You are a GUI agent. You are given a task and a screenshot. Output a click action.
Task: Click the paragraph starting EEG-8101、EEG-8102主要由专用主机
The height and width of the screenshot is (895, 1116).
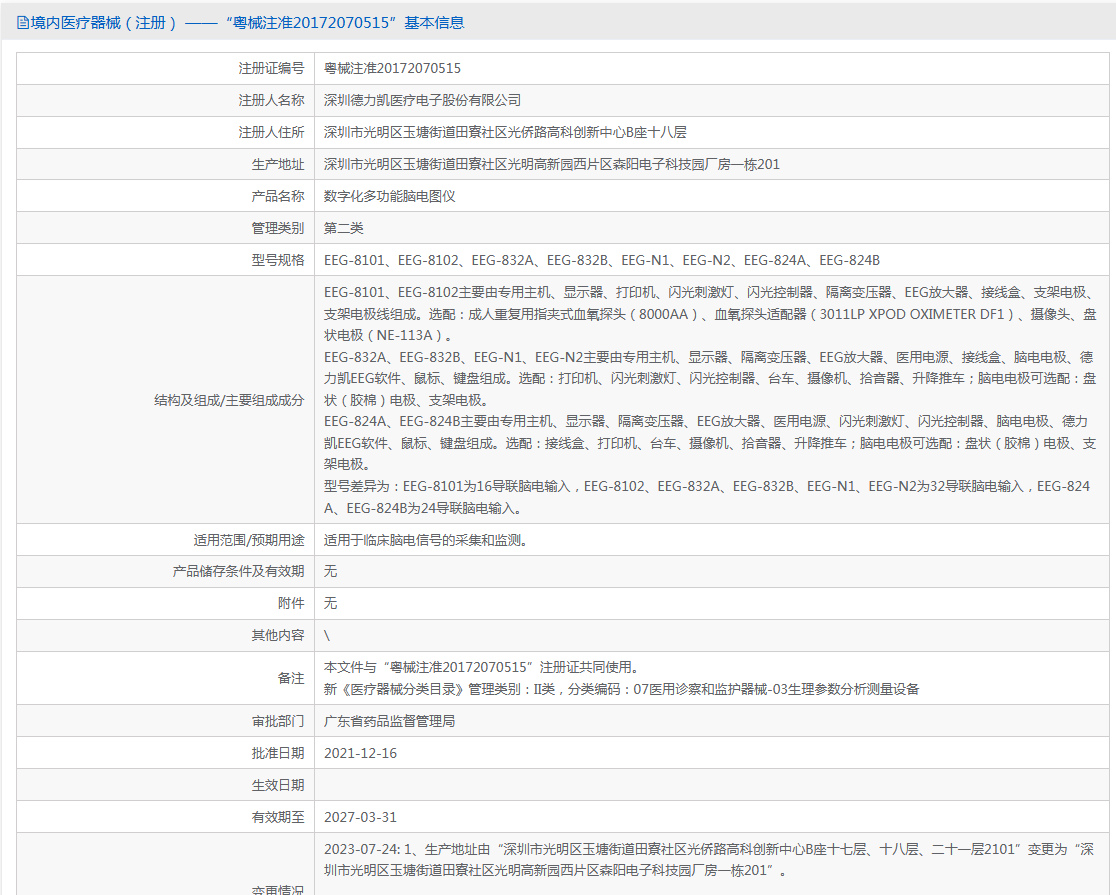(710, 314)
